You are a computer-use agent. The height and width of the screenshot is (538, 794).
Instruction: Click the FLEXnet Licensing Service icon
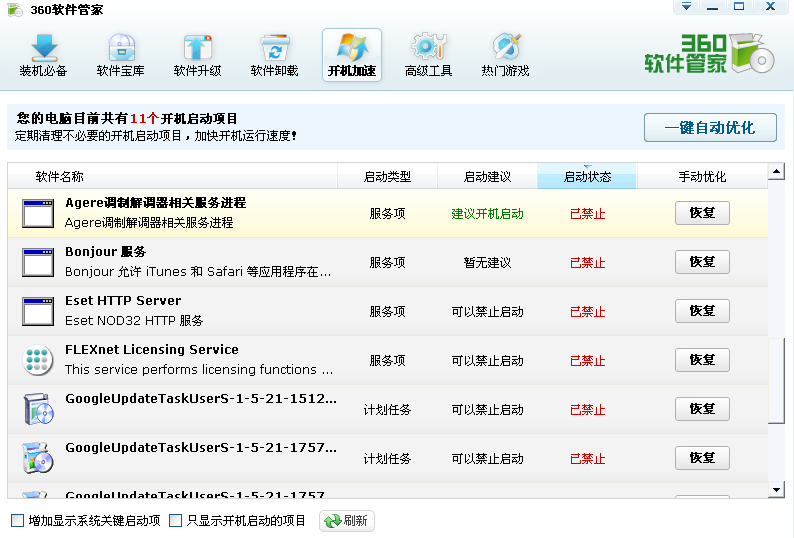38,360
